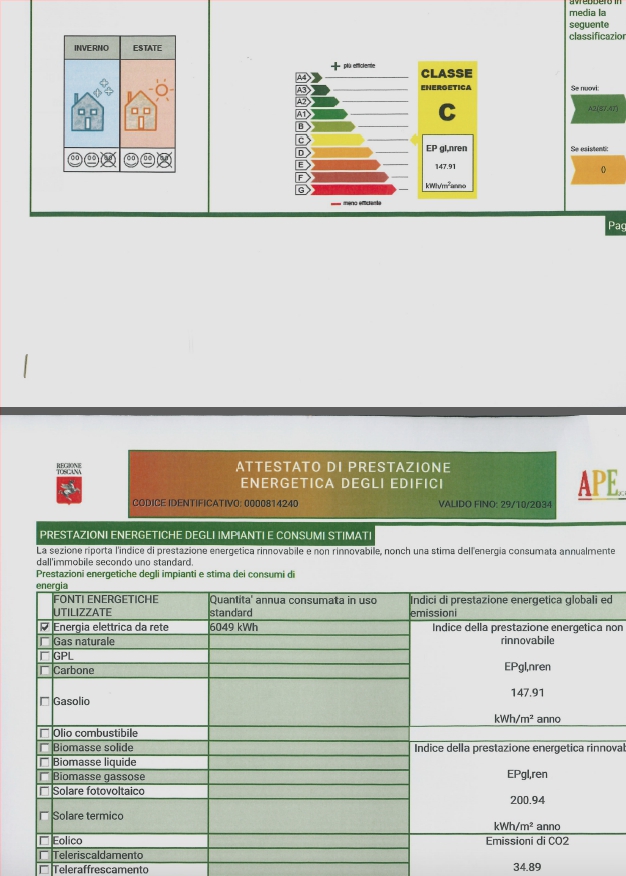
Task: Check the Olio combustibile checkbox
Action: click(45, 733)
